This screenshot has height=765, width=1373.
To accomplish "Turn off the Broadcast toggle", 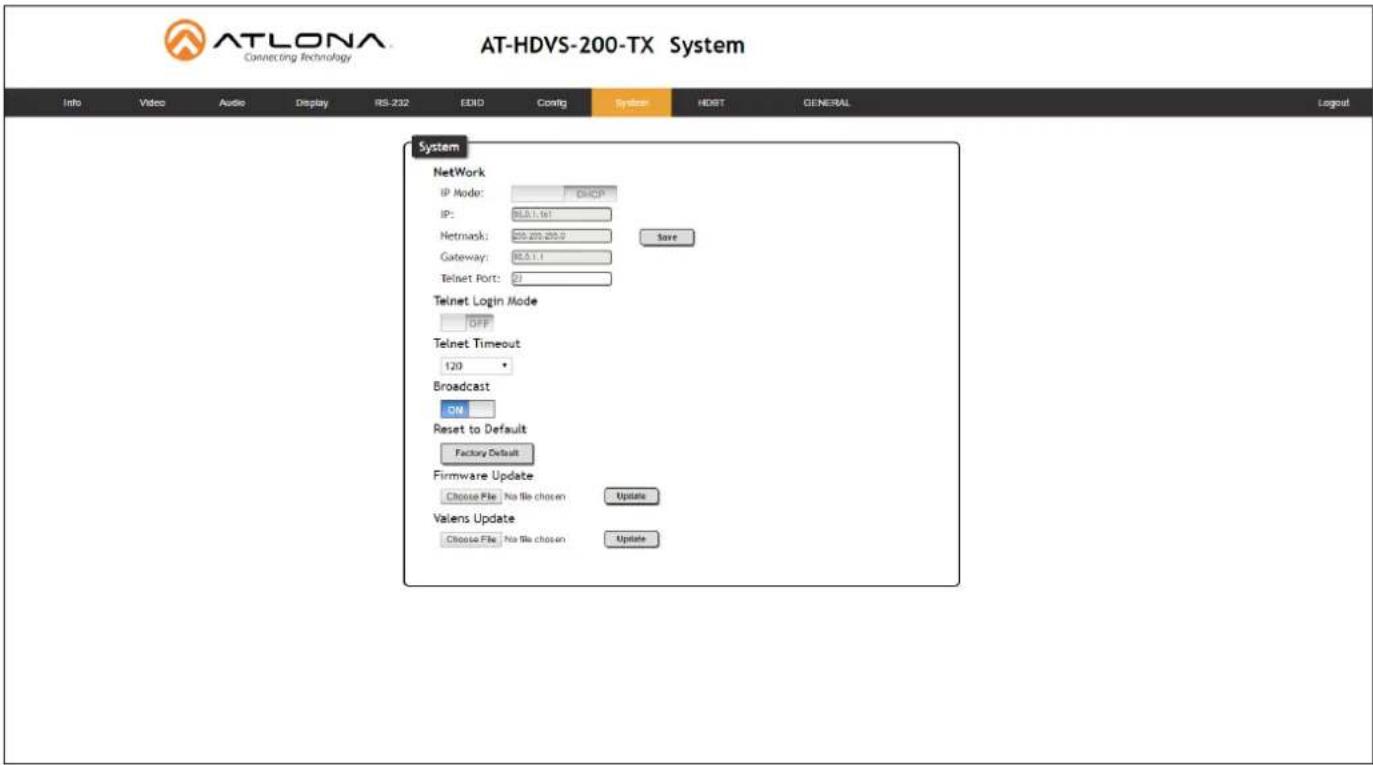I will [x=467, y=409].
